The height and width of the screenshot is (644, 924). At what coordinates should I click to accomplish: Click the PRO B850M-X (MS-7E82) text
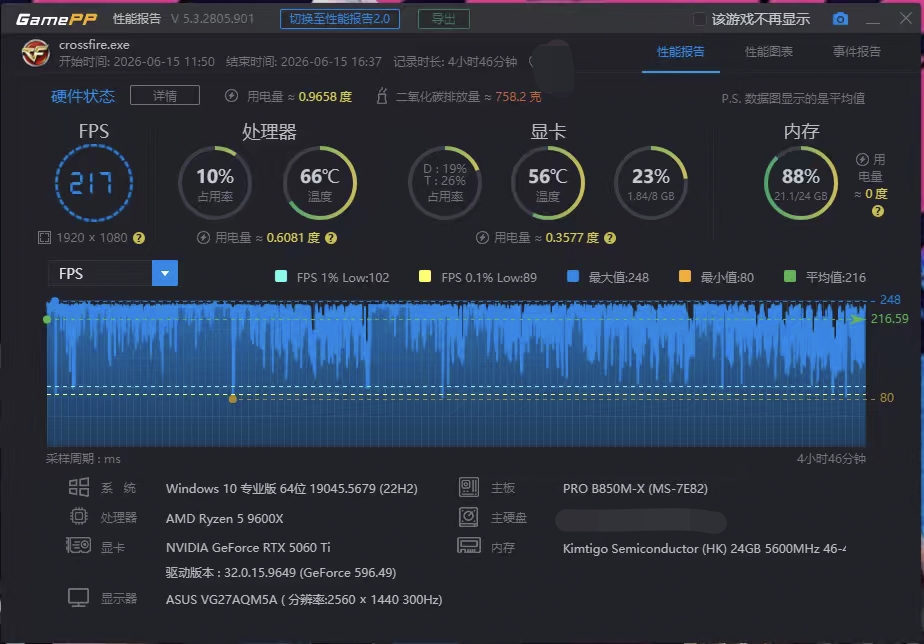[x=635, y=488]
